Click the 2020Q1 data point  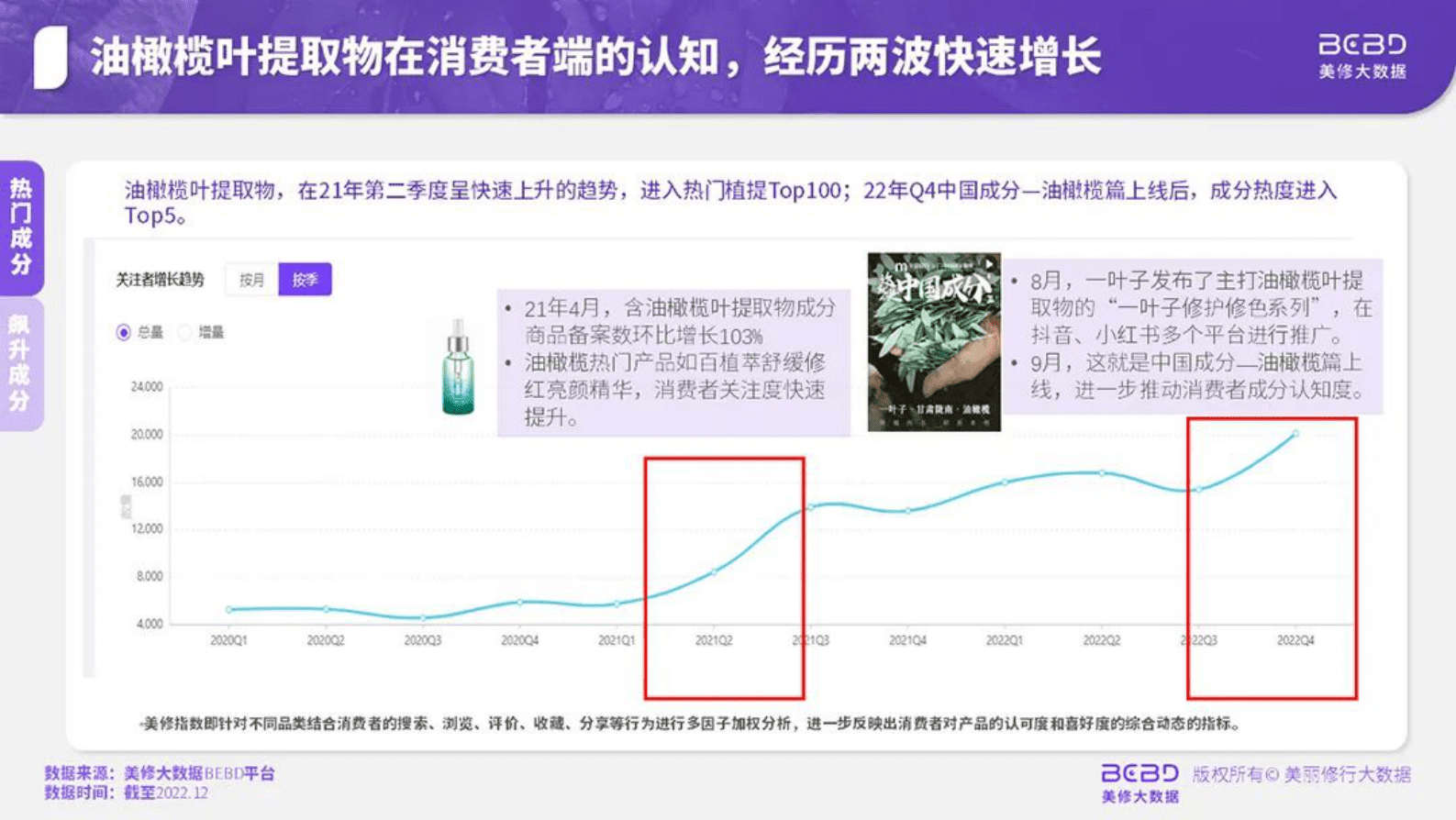pos(228,610)
